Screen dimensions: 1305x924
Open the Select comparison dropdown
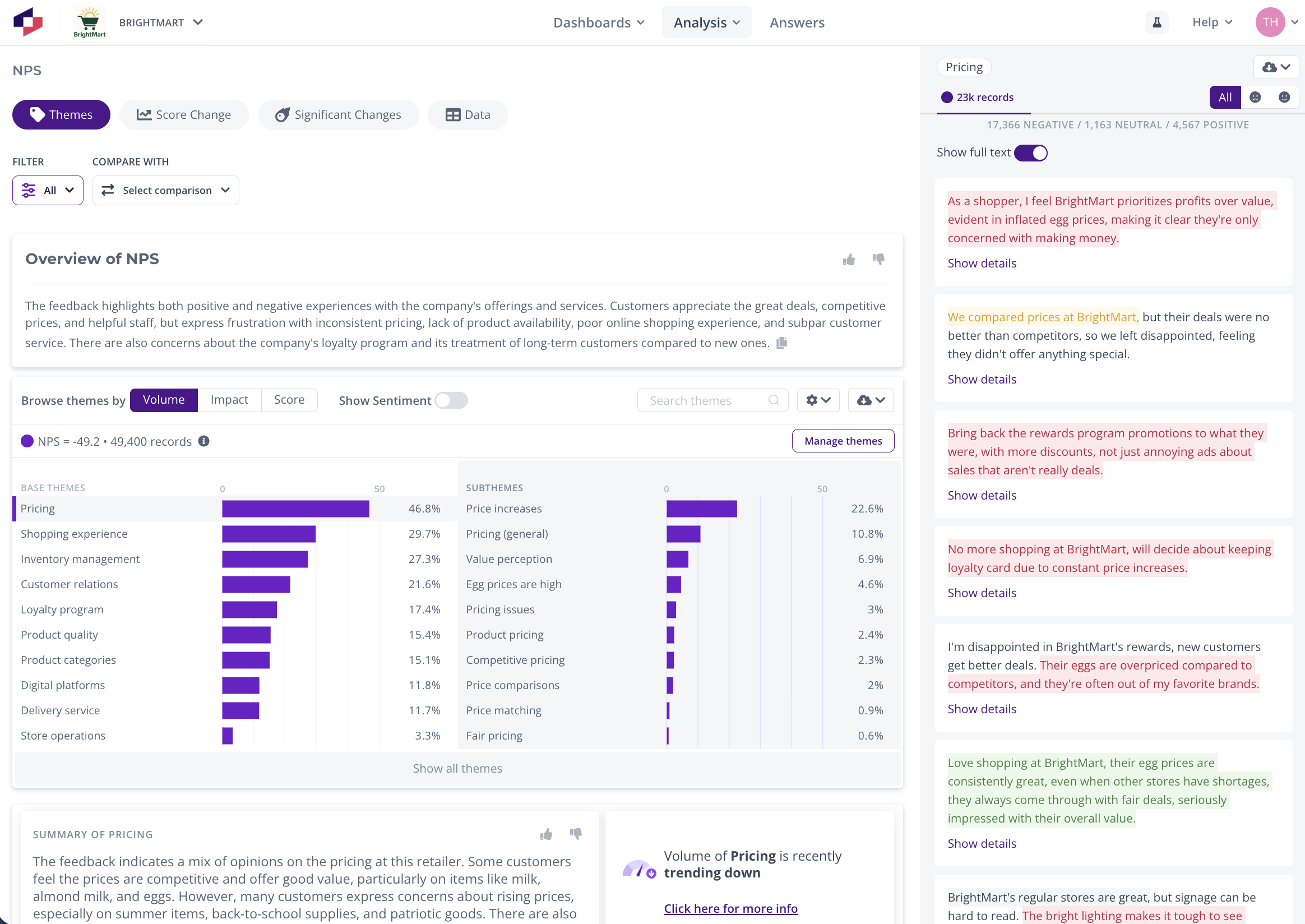(165, 190)
